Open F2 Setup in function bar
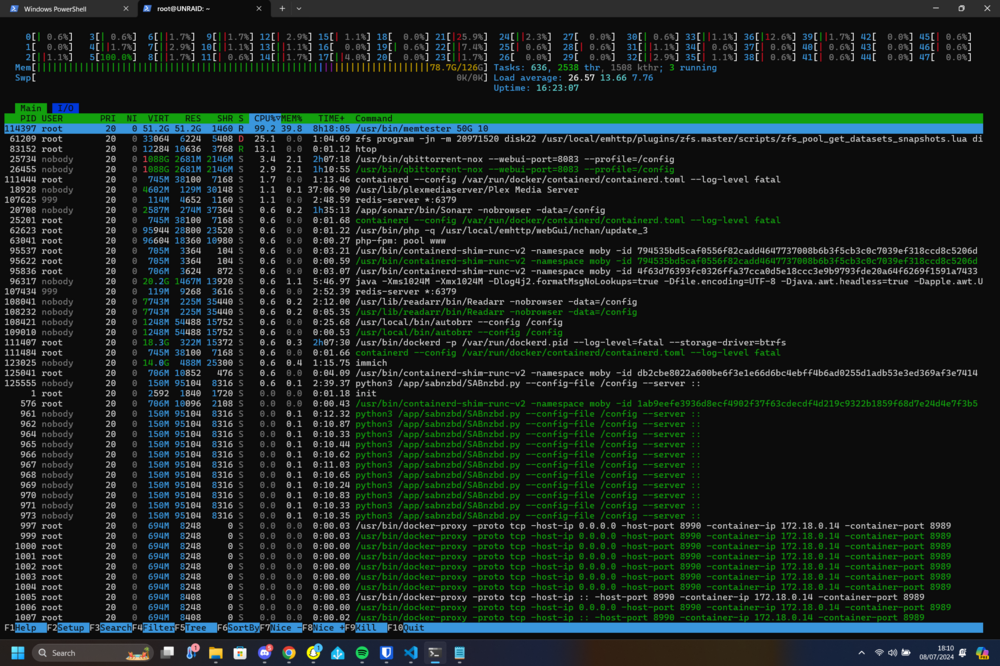This screenshot has height=666, width=1000. coord(66,628)
